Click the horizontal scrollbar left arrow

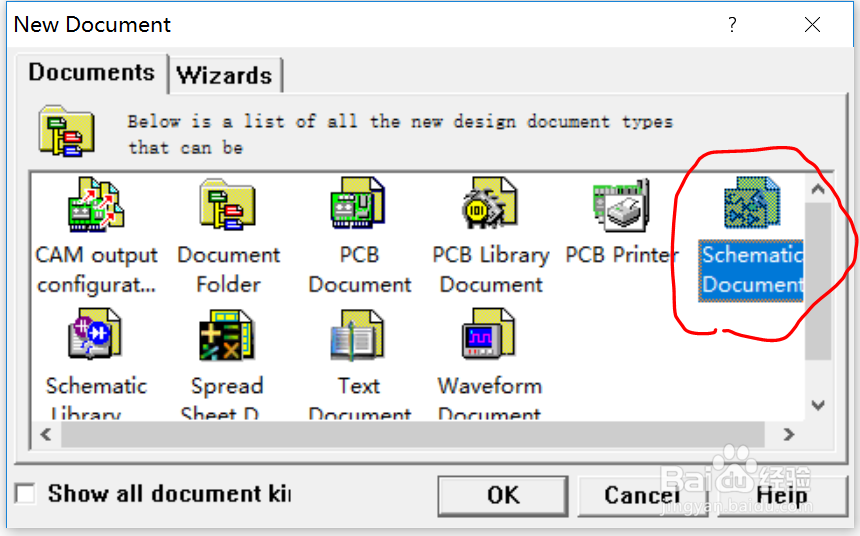tap(46, 435)
